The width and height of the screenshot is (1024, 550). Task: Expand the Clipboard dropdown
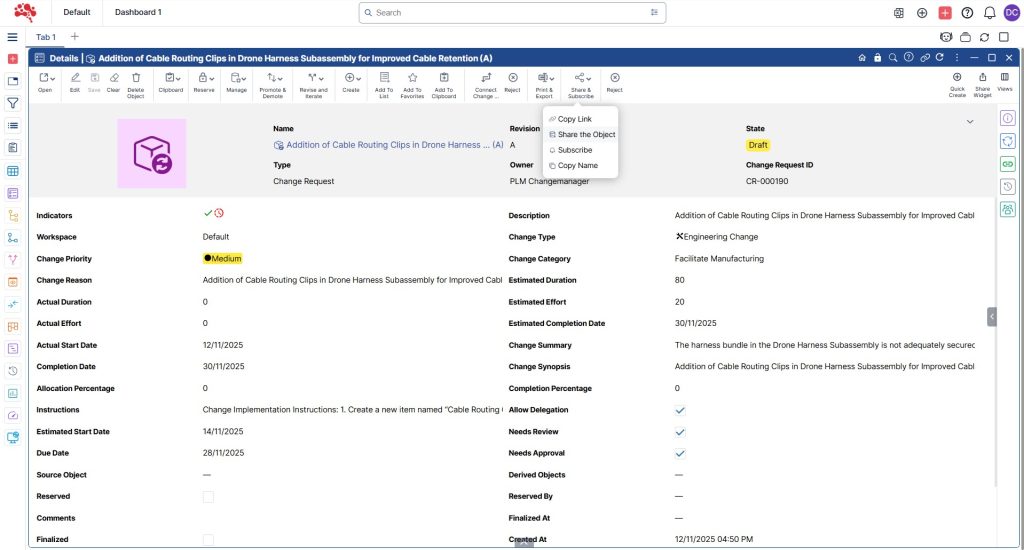point(178,78)
